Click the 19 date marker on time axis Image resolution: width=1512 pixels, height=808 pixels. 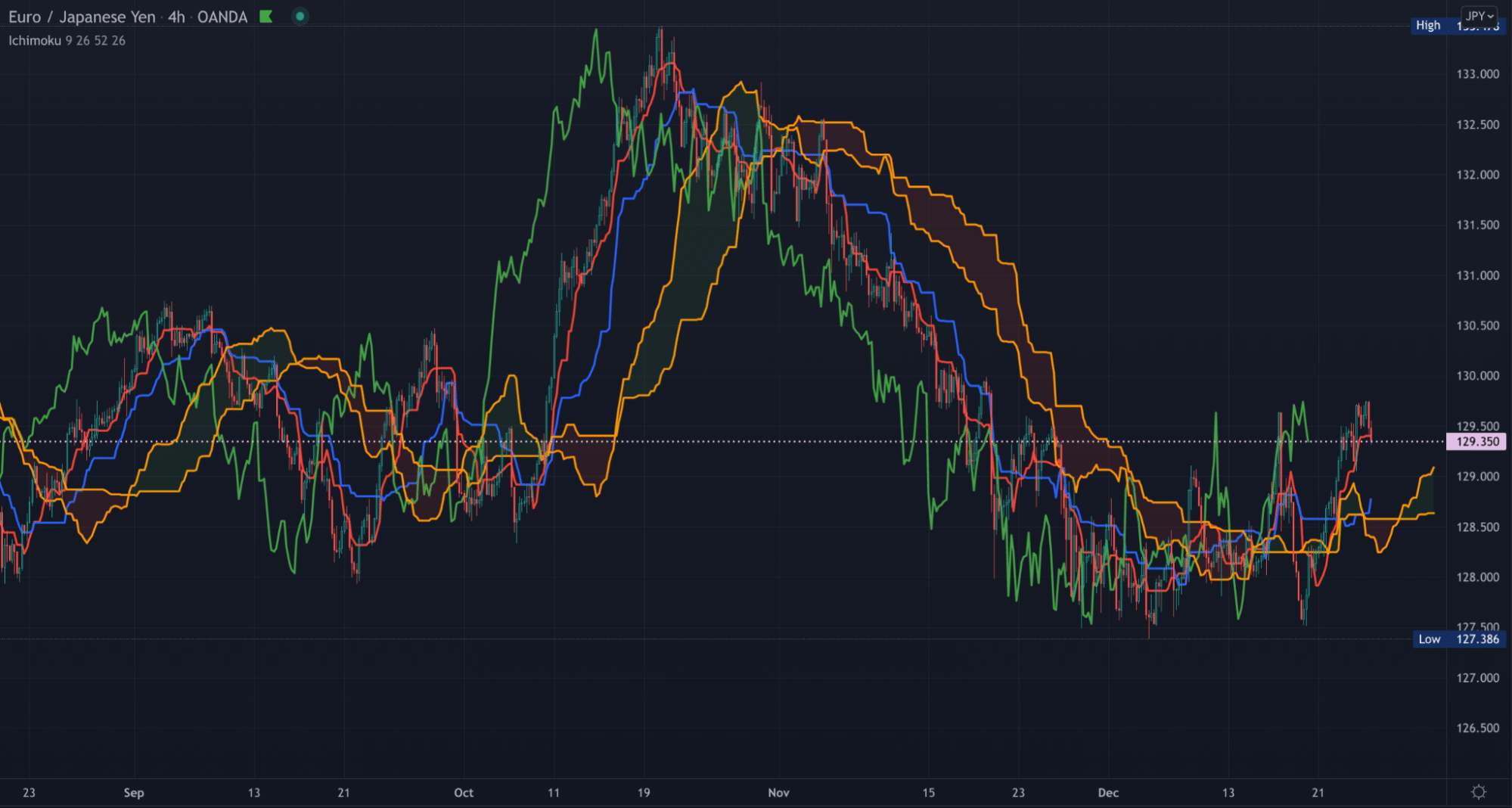644,793
